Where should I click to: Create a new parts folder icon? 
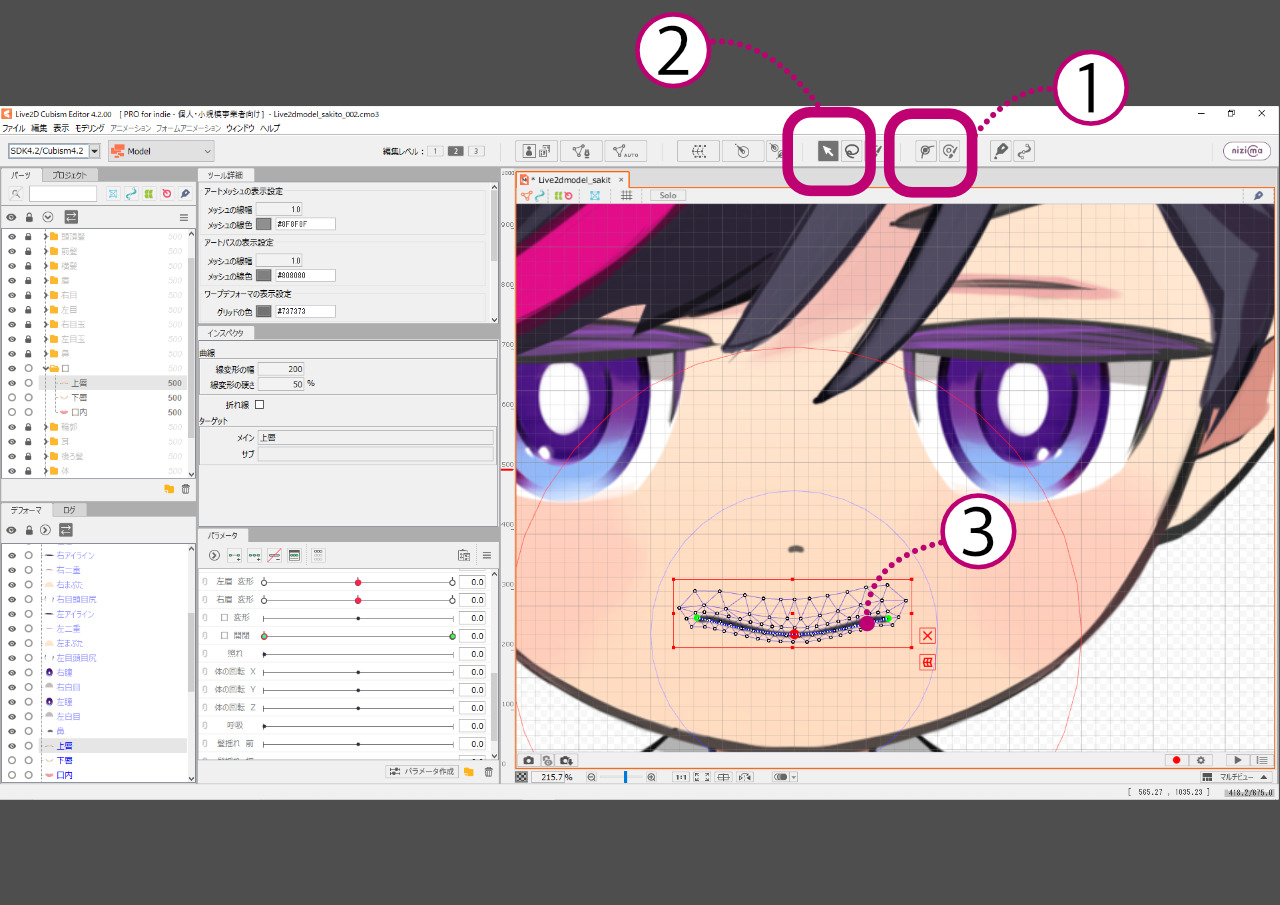[x=169, y=489]
